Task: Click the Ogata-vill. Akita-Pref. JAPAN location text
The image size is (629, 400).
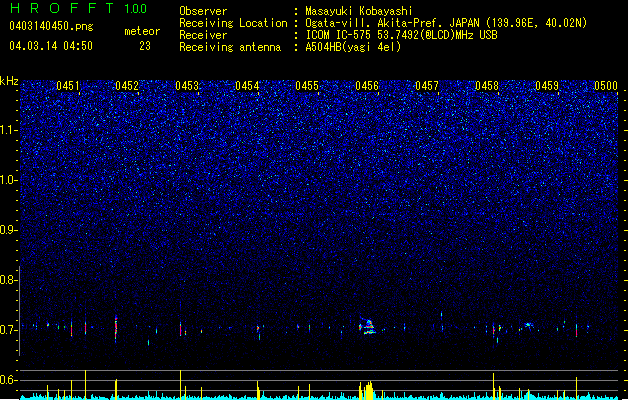Action: click(446, 23)
